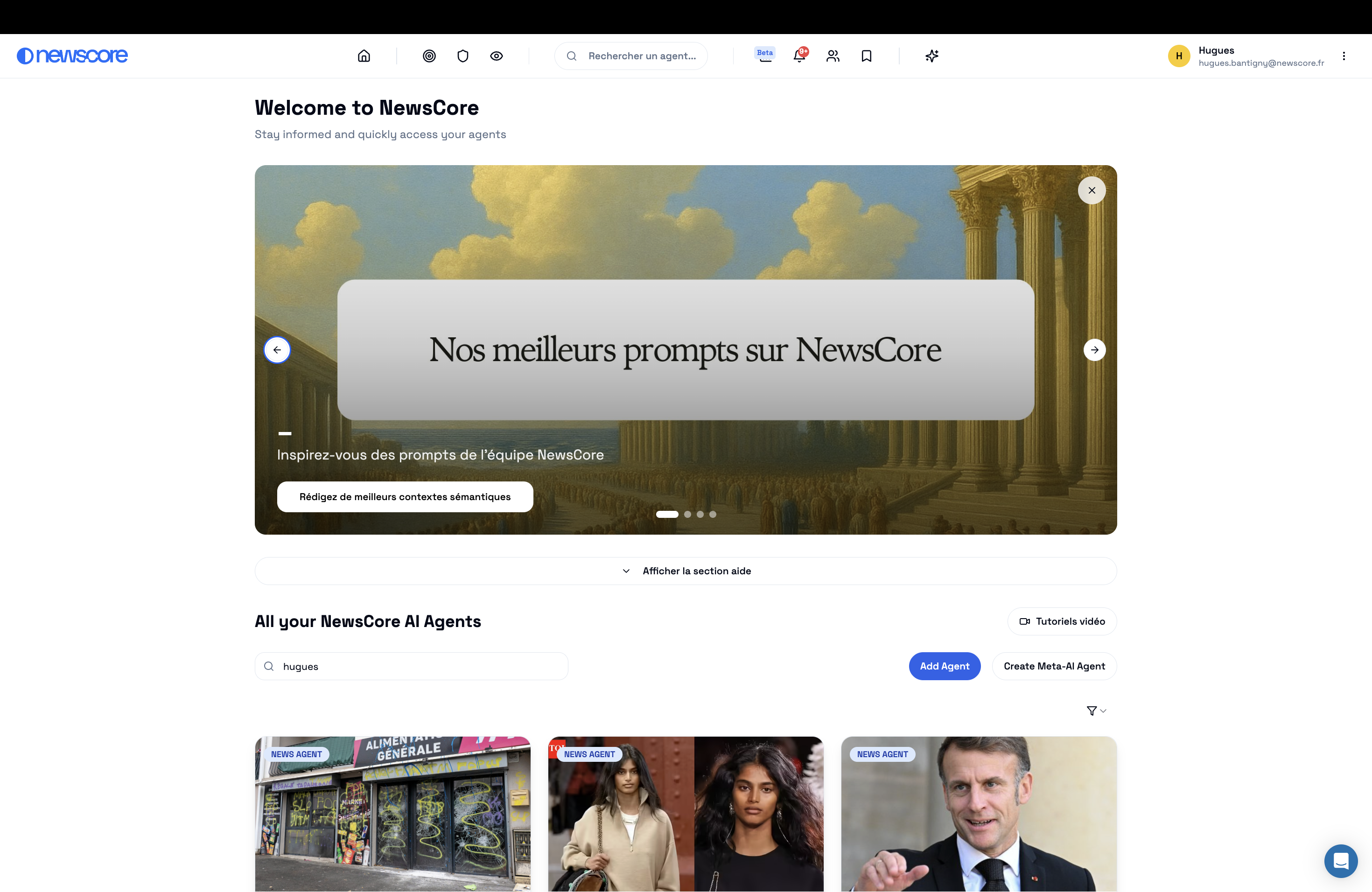The width and height of the screenshot is (1372, 892).
Task: Open Tutoriels vidéo
Action: (1062, 621)
